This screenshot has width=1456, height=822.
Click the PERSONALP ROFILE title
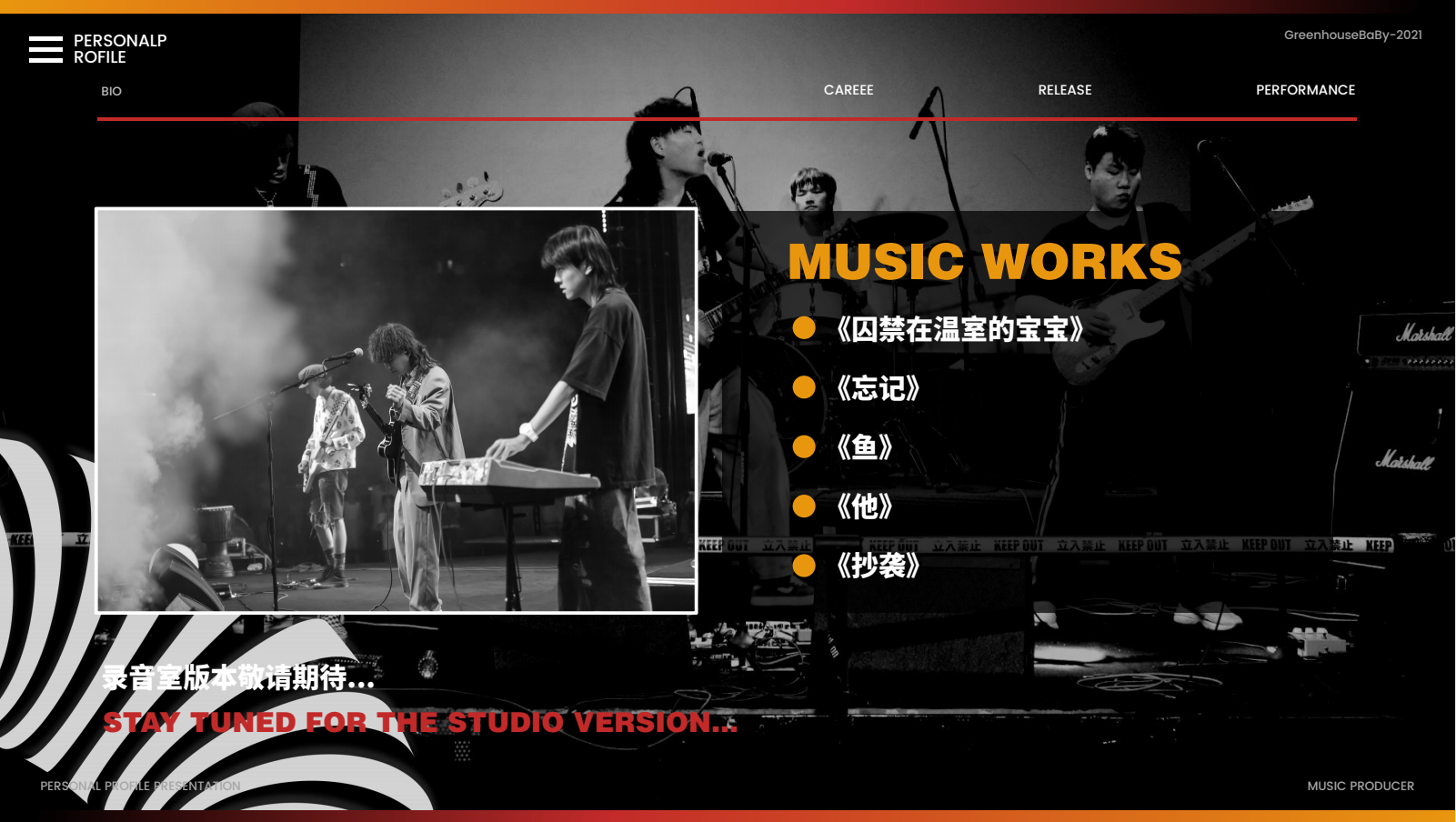pos(120,49)
